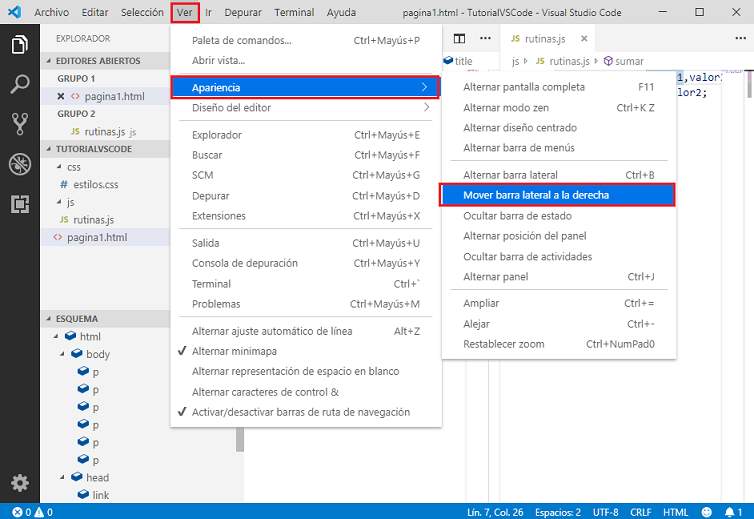The width and height of the screenshot is (754, 519).
Task: Click the sumar symbol in breadcrumbs
Action: point(624,61)
